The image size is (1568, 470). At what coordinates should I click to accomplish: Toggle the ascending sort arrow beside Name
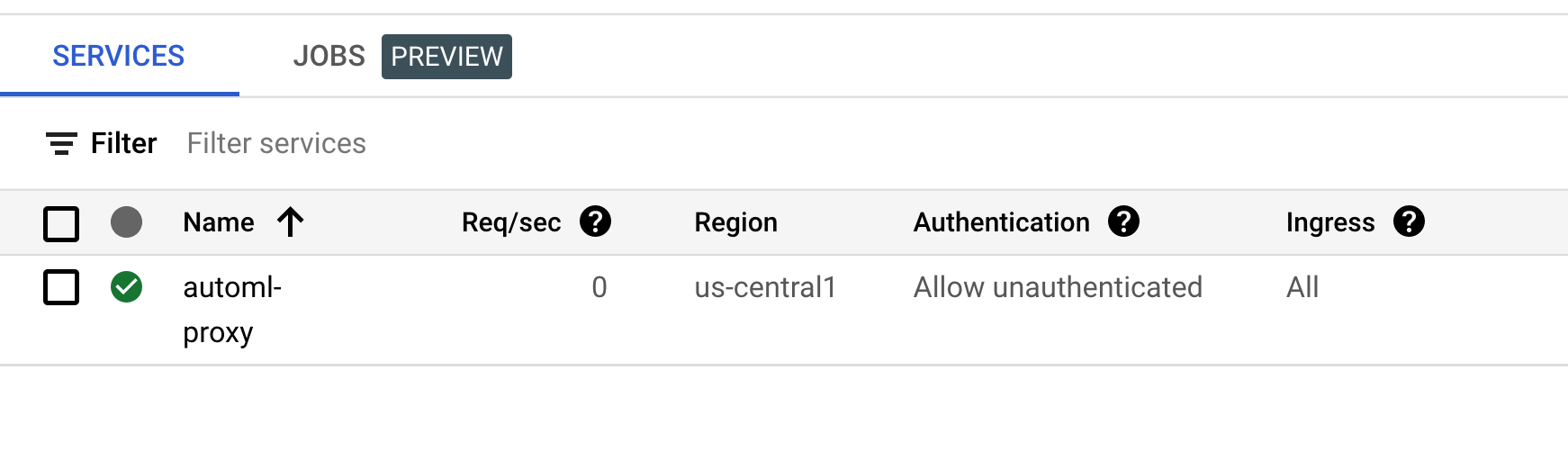pos(290,222)
